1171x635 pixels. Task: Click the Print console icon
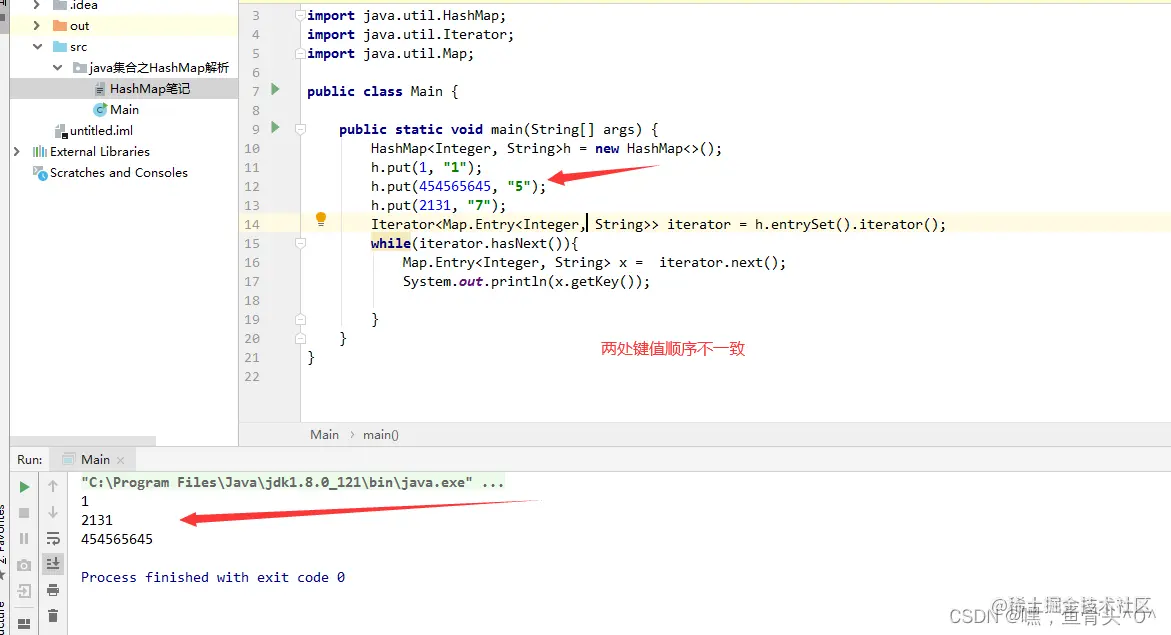[x=53, y=590]
